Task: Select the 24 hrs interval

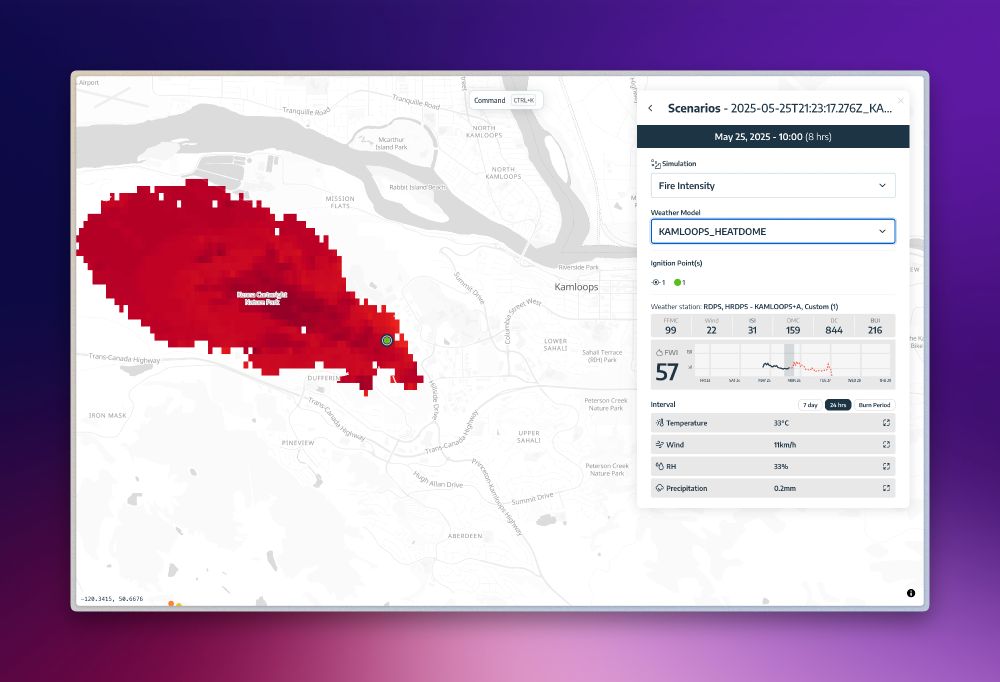Action: (838, 405)
